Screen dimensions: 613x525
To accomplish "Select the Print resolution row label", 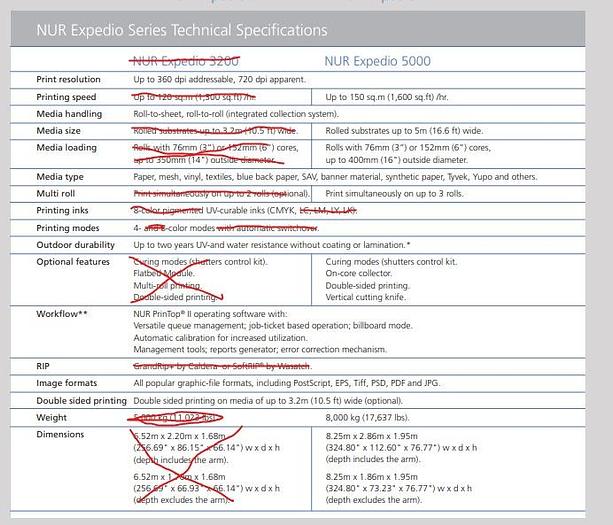I will 66,79.
